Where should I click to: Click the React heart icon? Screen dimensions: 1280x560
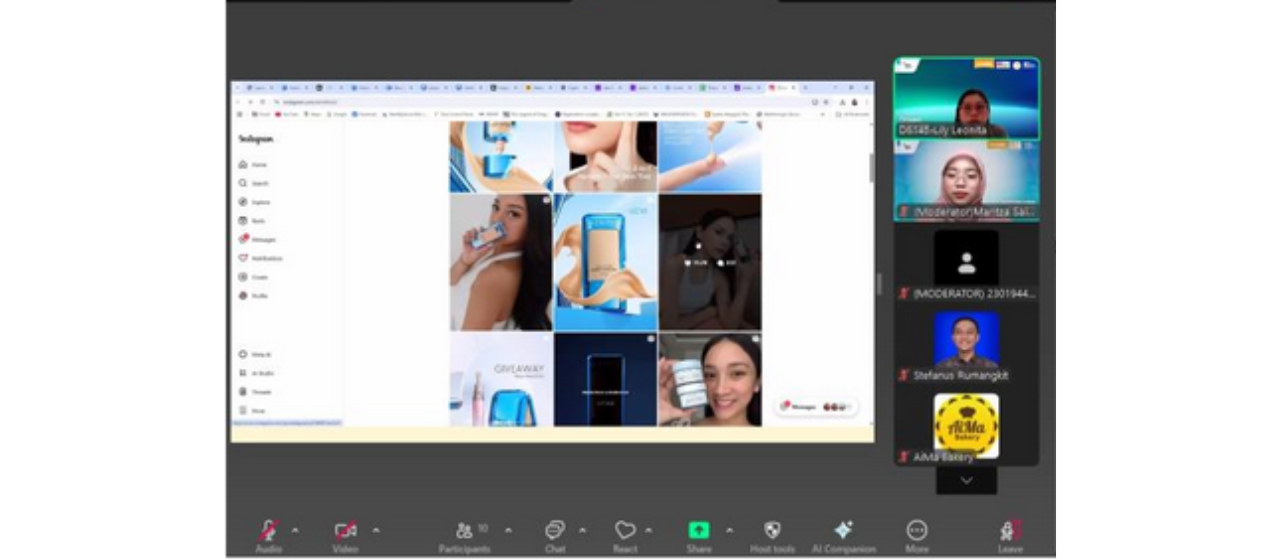625,531
